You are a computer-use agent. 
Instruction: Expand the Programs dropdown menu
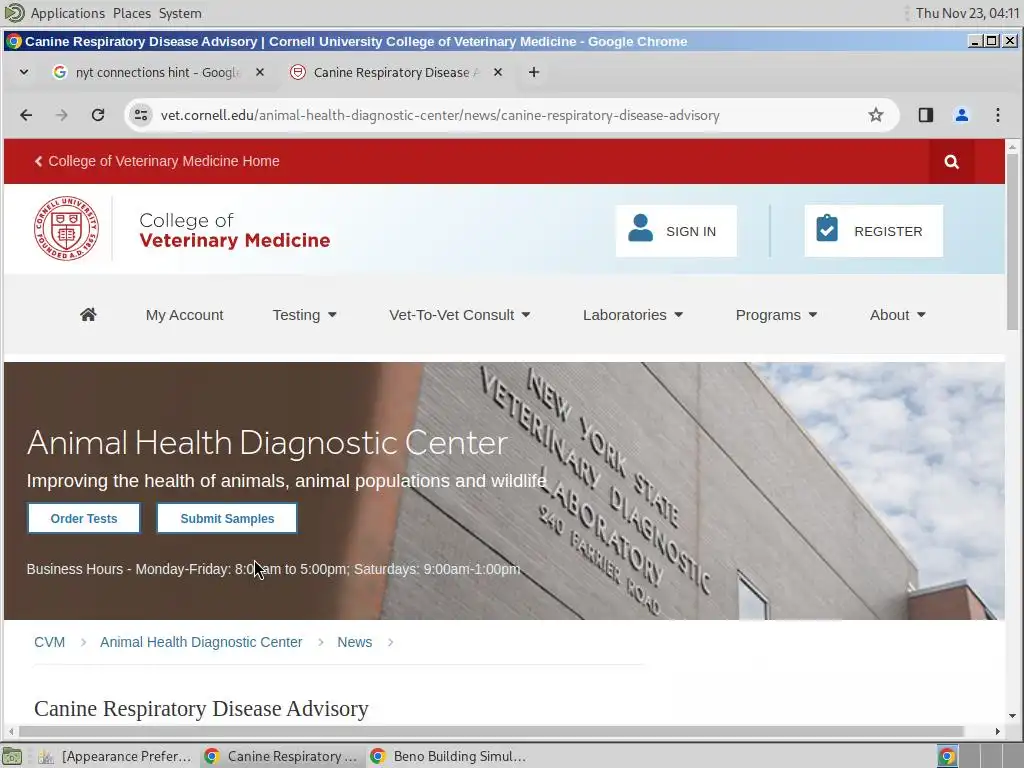(x=776, y=315)
